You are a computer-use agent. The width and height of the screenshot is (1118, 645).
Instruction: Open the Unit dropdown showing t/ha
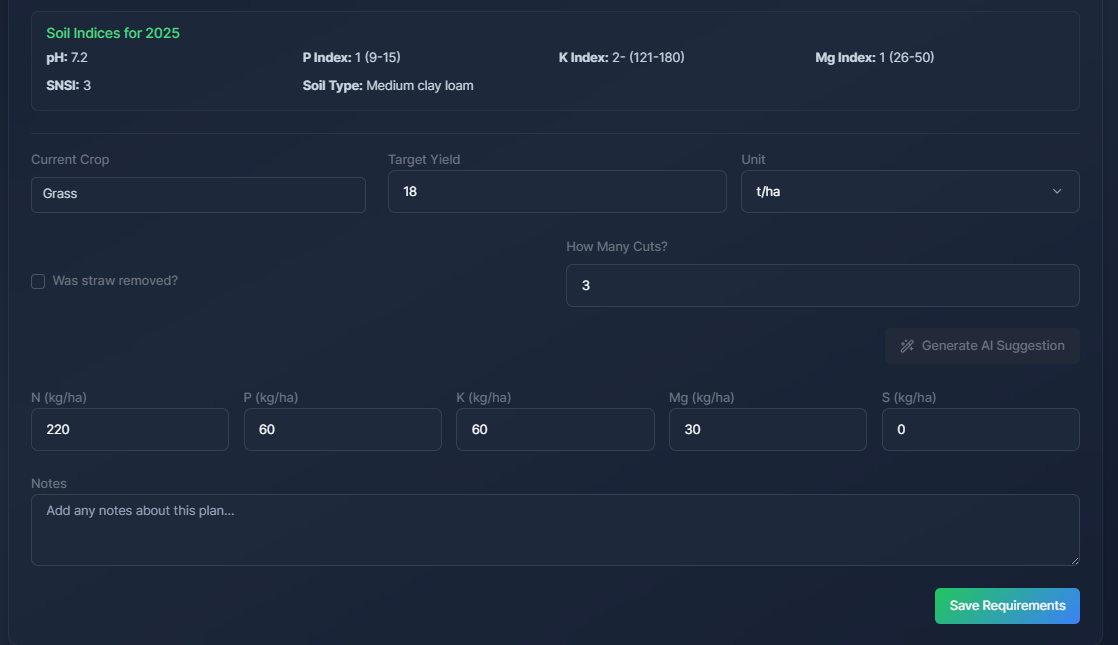909,191
